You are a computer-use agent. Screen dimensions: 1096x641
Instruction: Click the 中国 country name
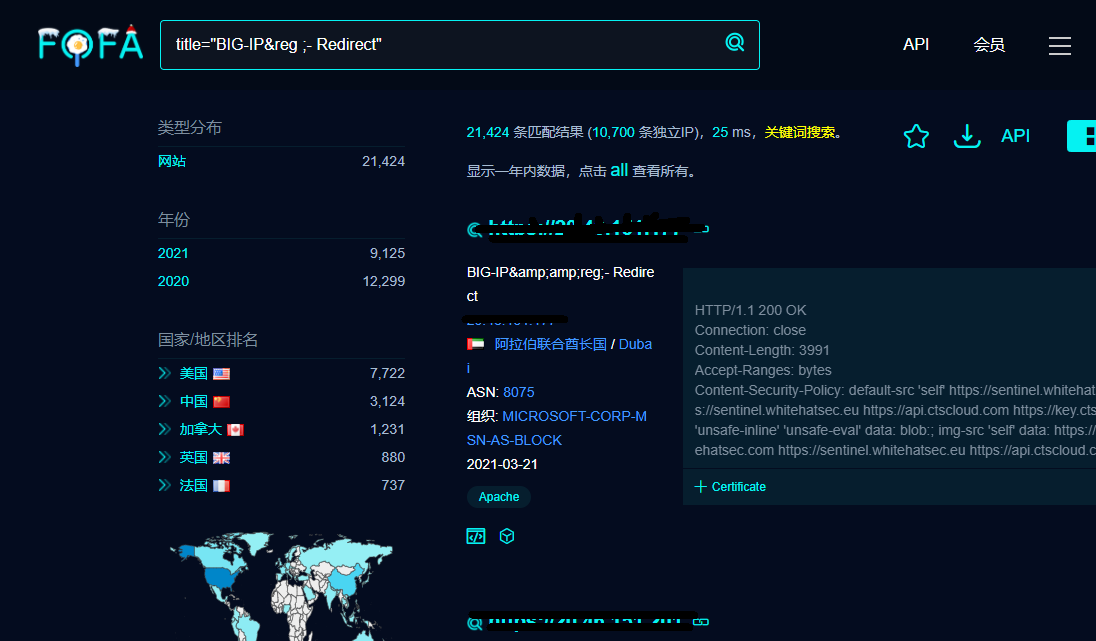click(194, 401)
